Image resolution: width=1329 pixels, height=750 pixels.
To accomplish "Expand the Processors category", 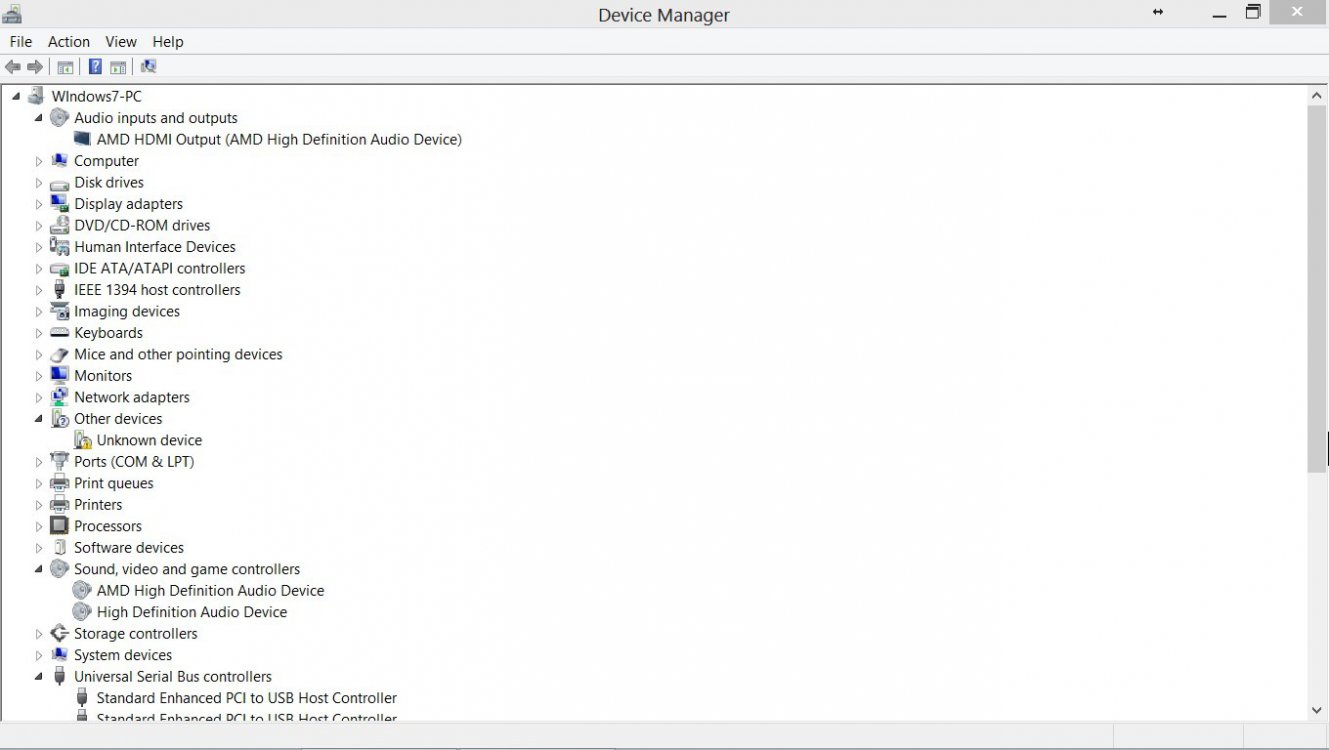I will 39,525.
